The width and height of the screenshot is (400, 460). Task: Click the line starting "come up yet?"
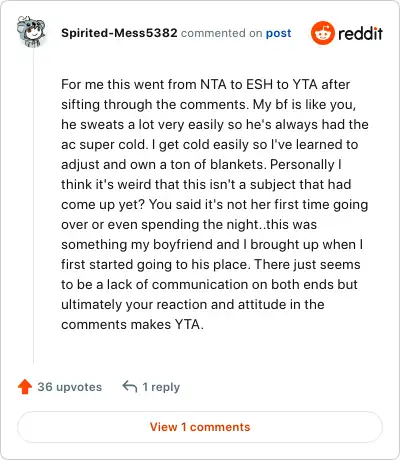pos(214,205)
